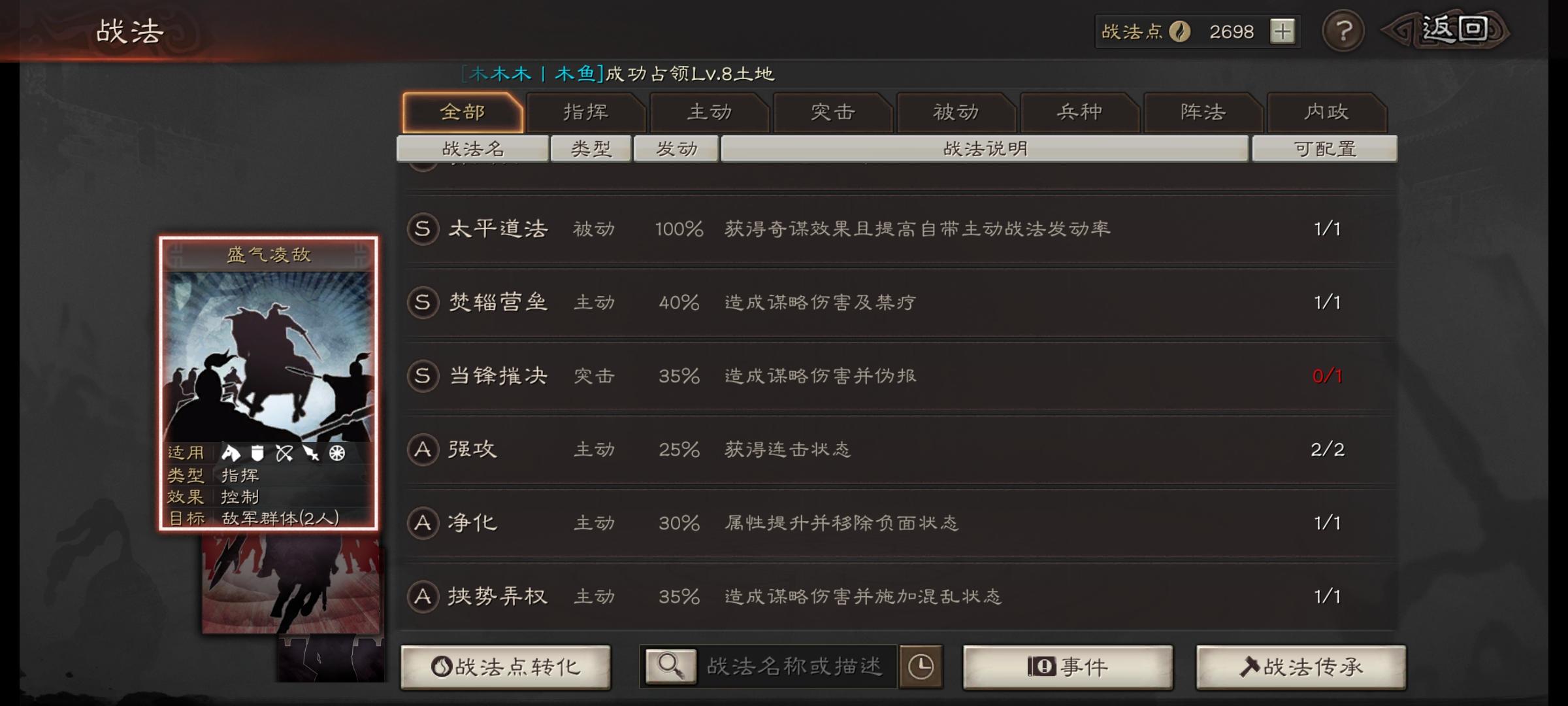Focus the 战法名称或描述 search field

(794, 667)
